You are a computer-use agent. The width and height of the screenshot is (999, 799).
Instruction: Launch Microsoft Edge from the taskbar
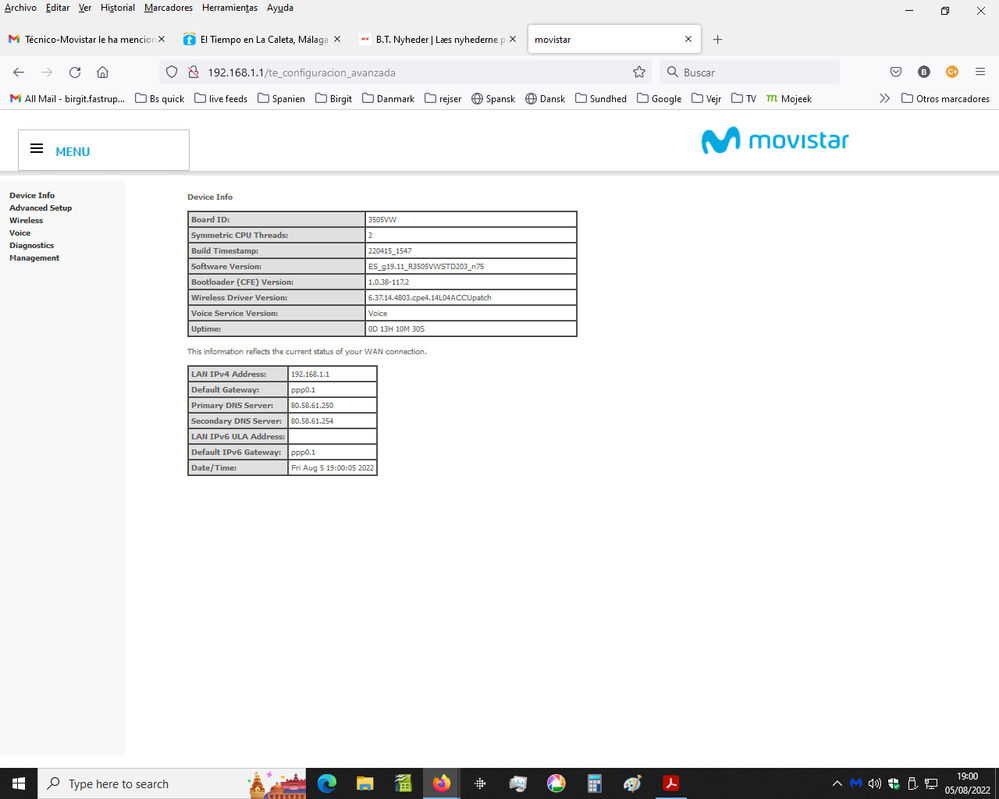click(x=327, y=783)
